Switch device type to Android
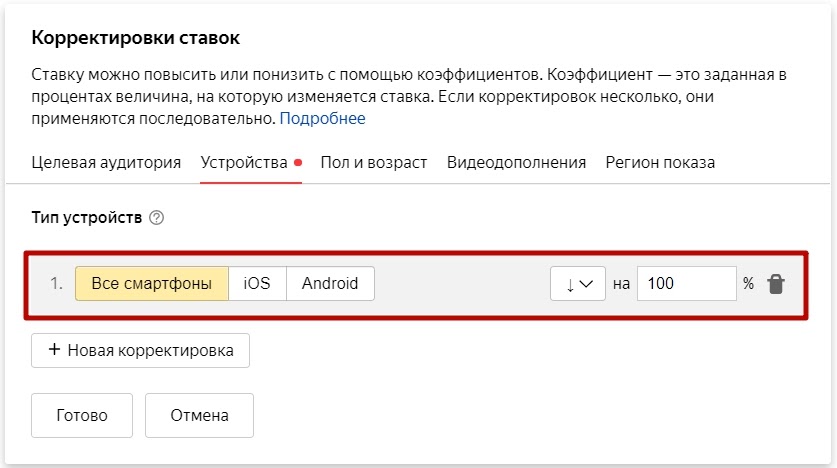 330,283
